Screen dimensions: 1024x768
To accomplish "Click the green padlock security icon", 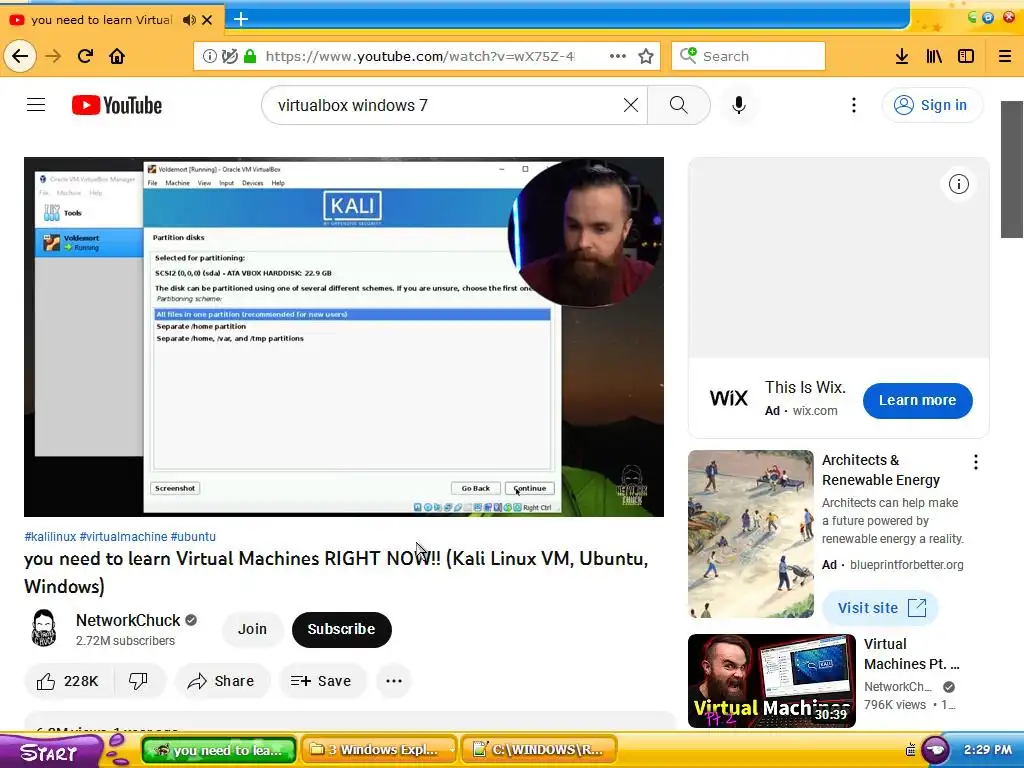I will [x=249, y=56].
